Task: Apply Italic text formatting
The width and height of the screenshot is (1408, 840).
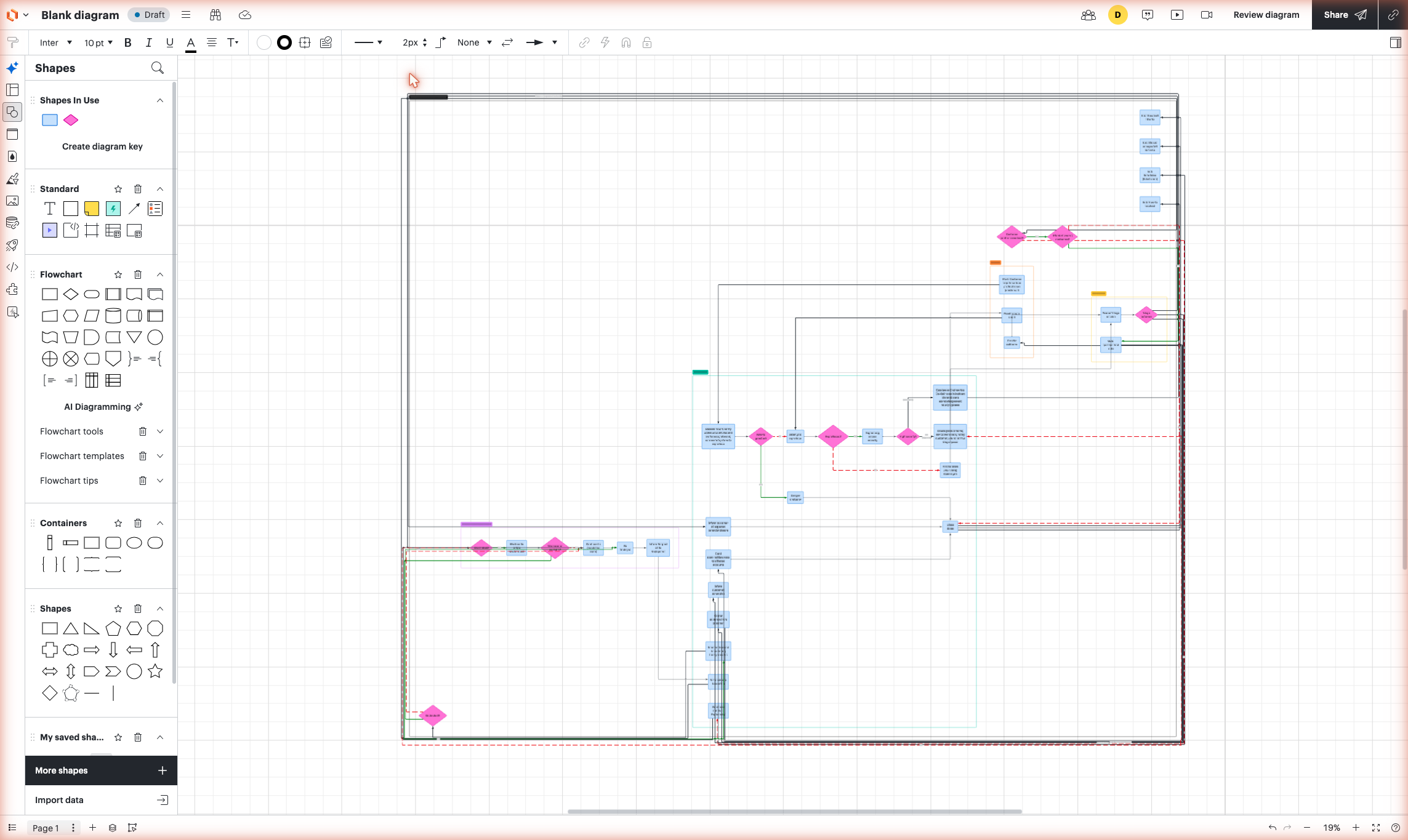Action: 148,42
